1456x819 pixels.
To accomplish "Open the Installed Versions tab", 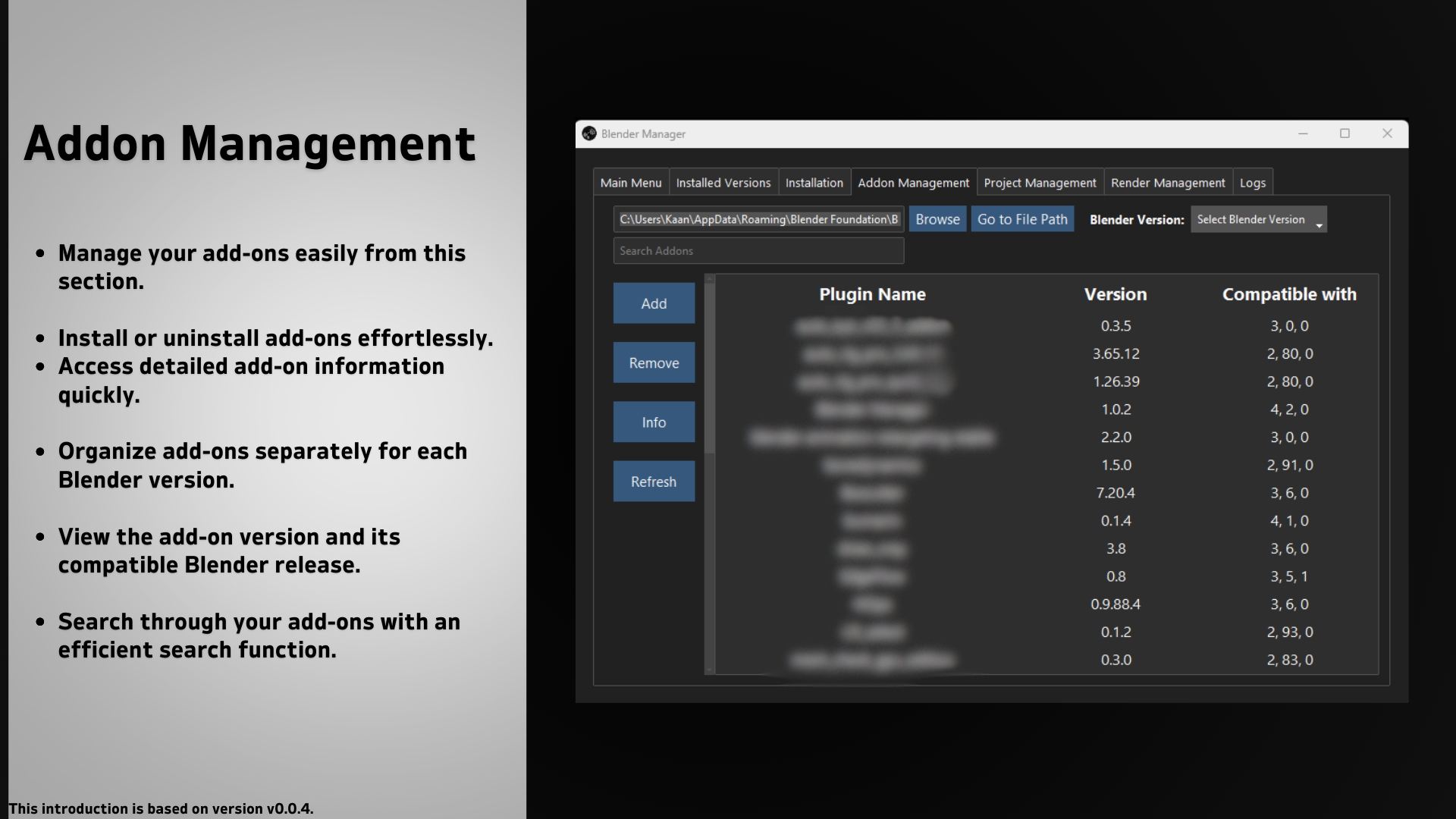I will (x=723, y=183).
